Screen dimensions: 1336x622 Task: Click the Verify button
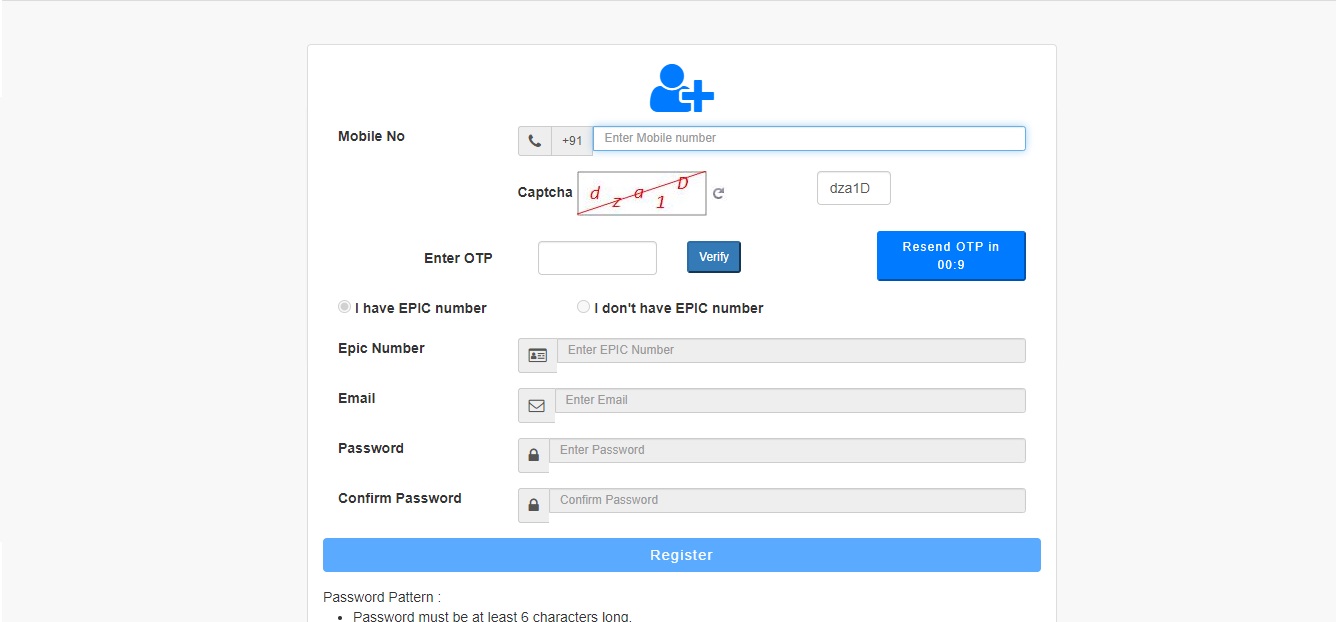[714, 257]
